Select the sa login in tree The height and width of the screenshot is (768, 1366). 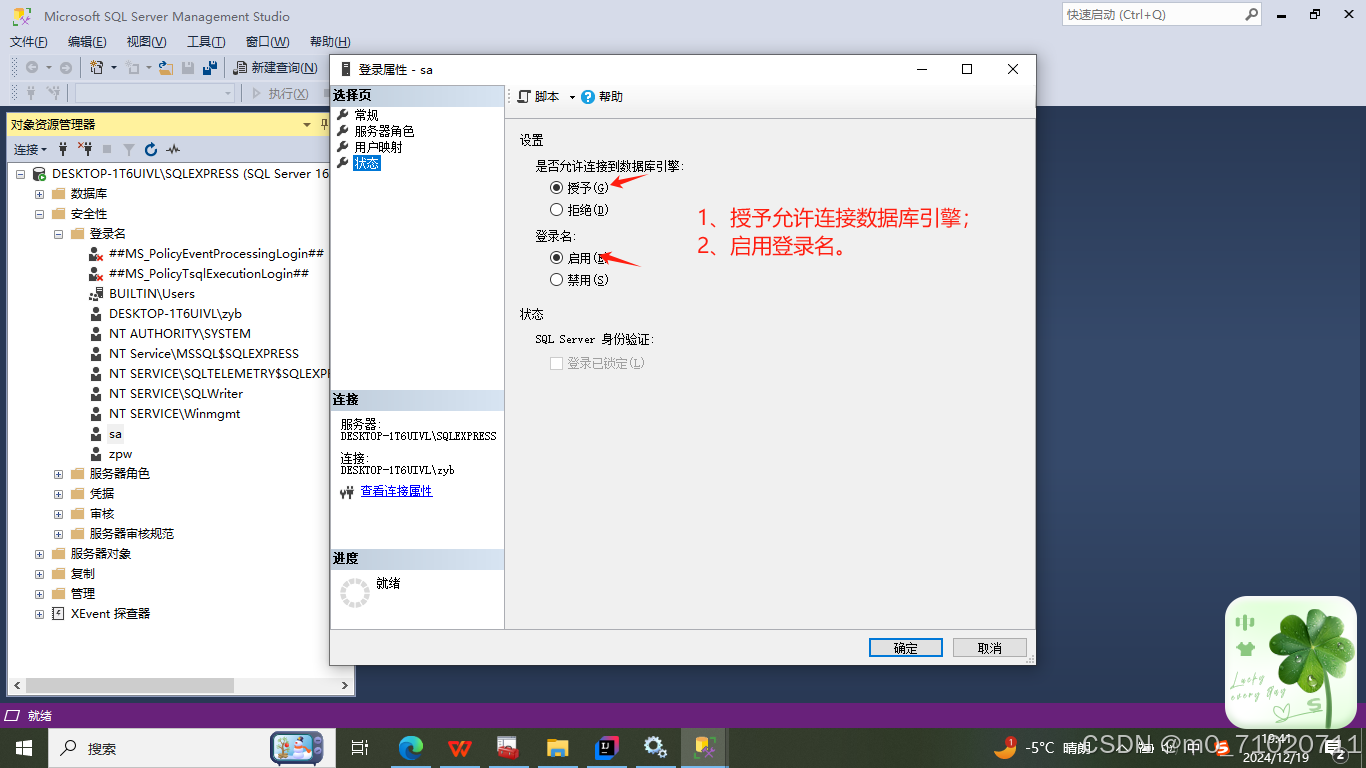coord(115,434)
